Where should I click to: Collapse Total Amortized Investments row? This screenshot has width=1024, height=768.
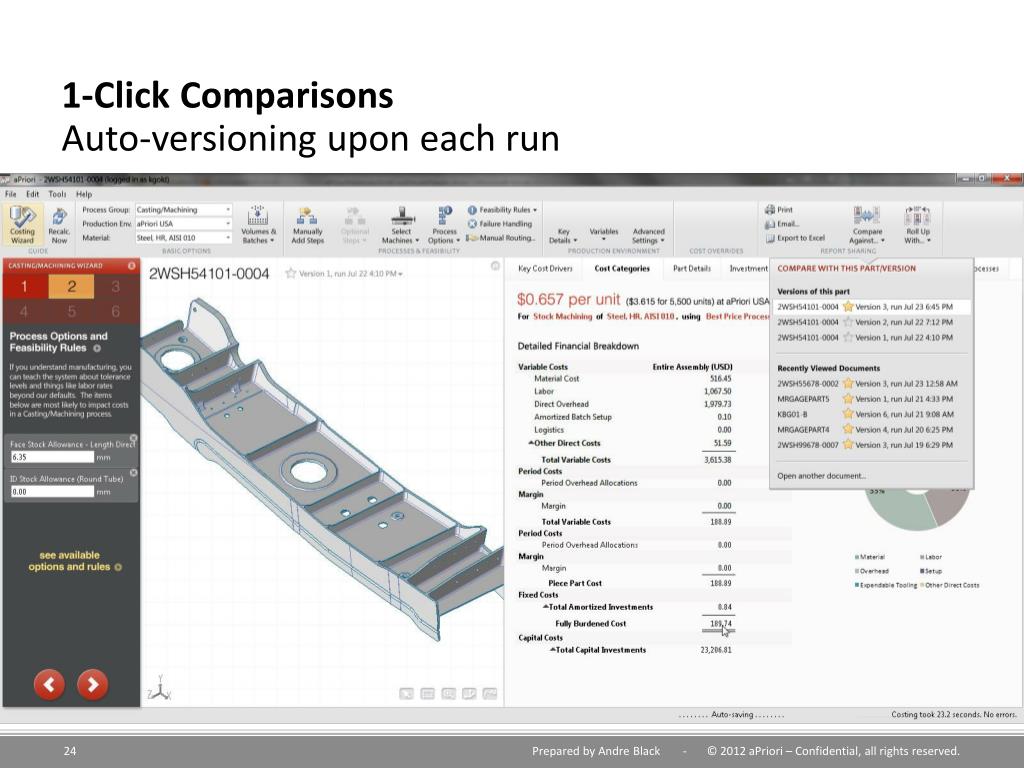click(x=546, y=607)
